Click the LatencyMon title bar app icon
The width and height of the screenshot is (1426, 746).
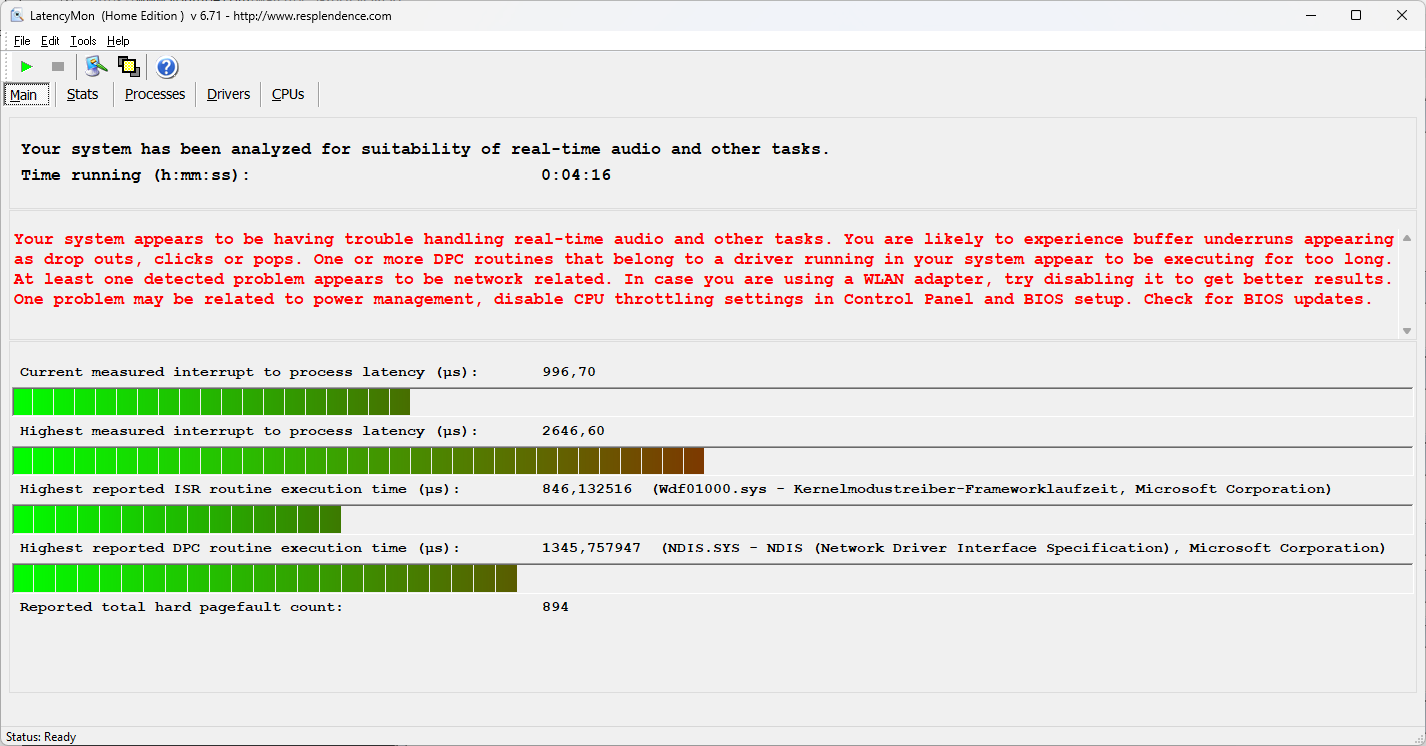(x=17, y=15)
